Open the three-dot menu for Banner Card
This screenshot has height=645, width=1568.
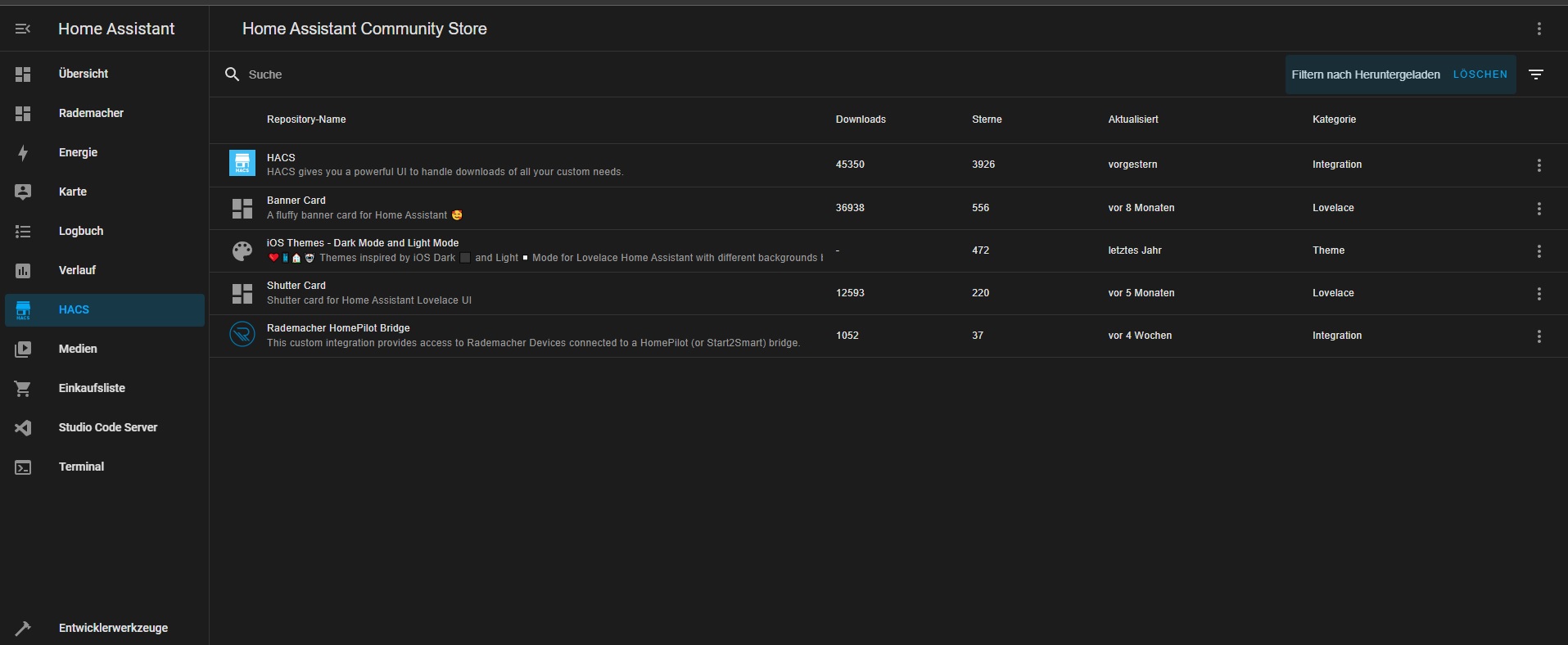click(x=1539, y=209)
